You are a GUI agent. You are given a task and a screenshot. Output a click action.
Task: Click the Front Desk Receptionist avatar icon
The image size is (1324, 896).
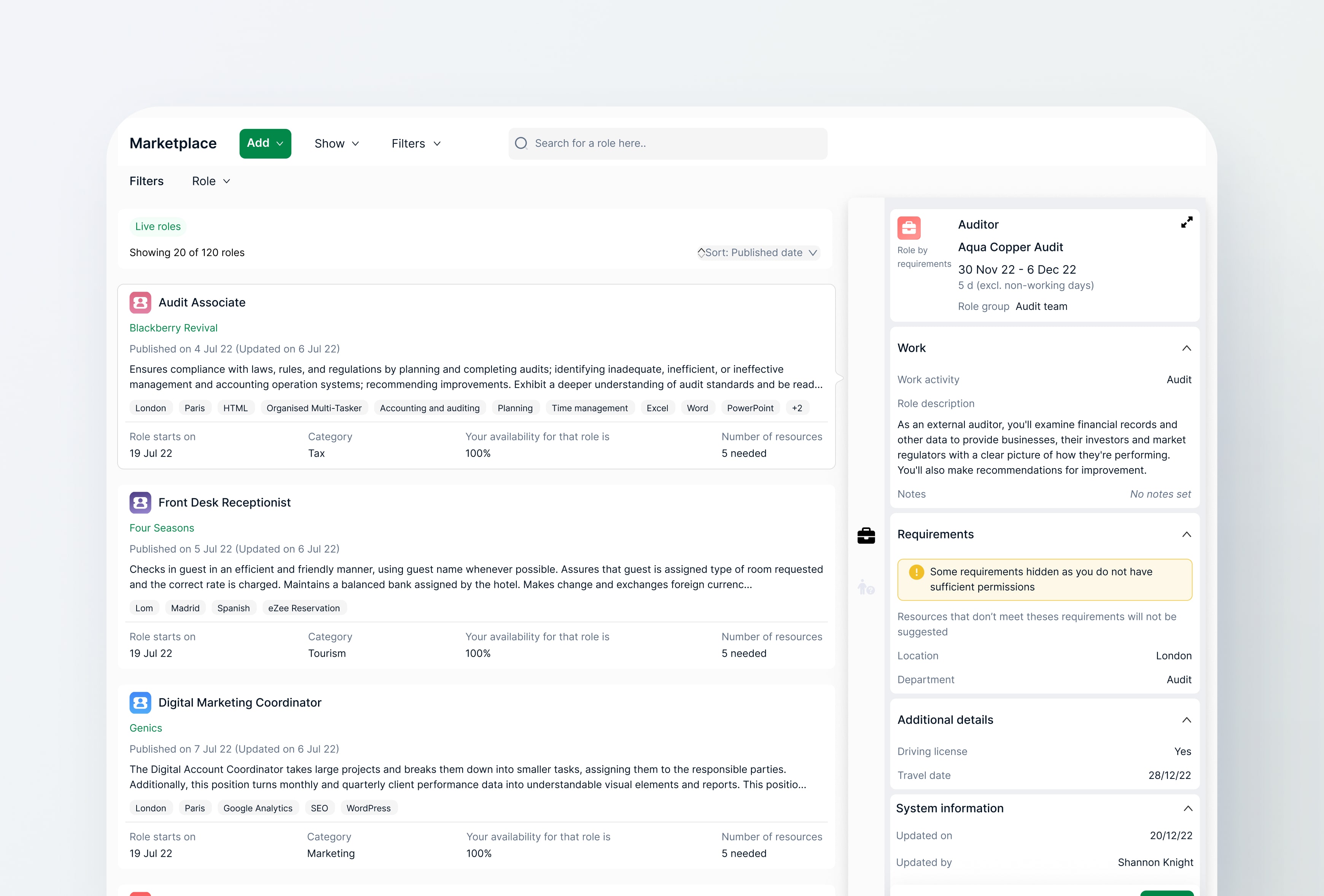[140, 502]
